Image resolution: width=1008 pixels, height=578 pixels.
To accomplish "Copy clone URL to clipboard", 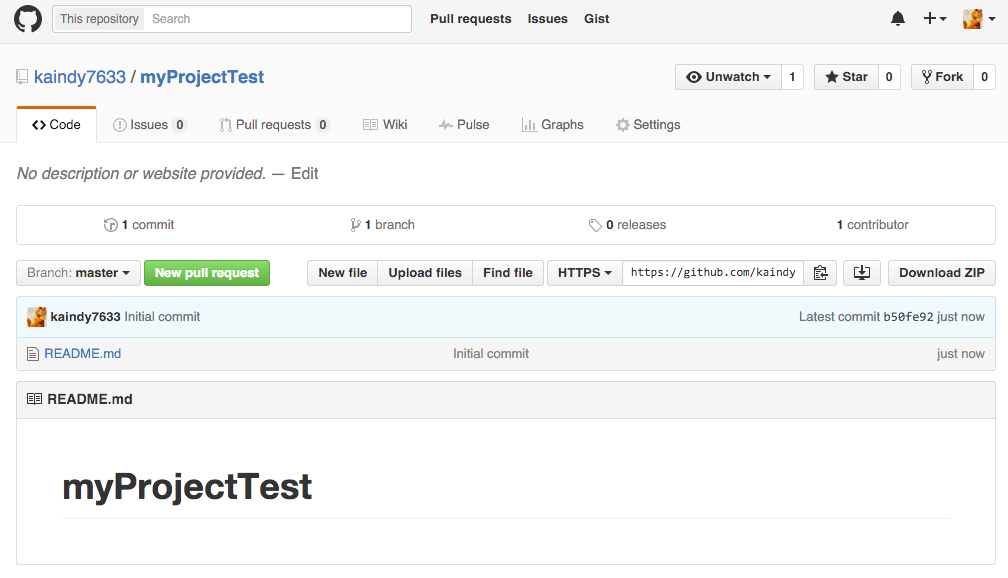I will [x=820, y=273].
